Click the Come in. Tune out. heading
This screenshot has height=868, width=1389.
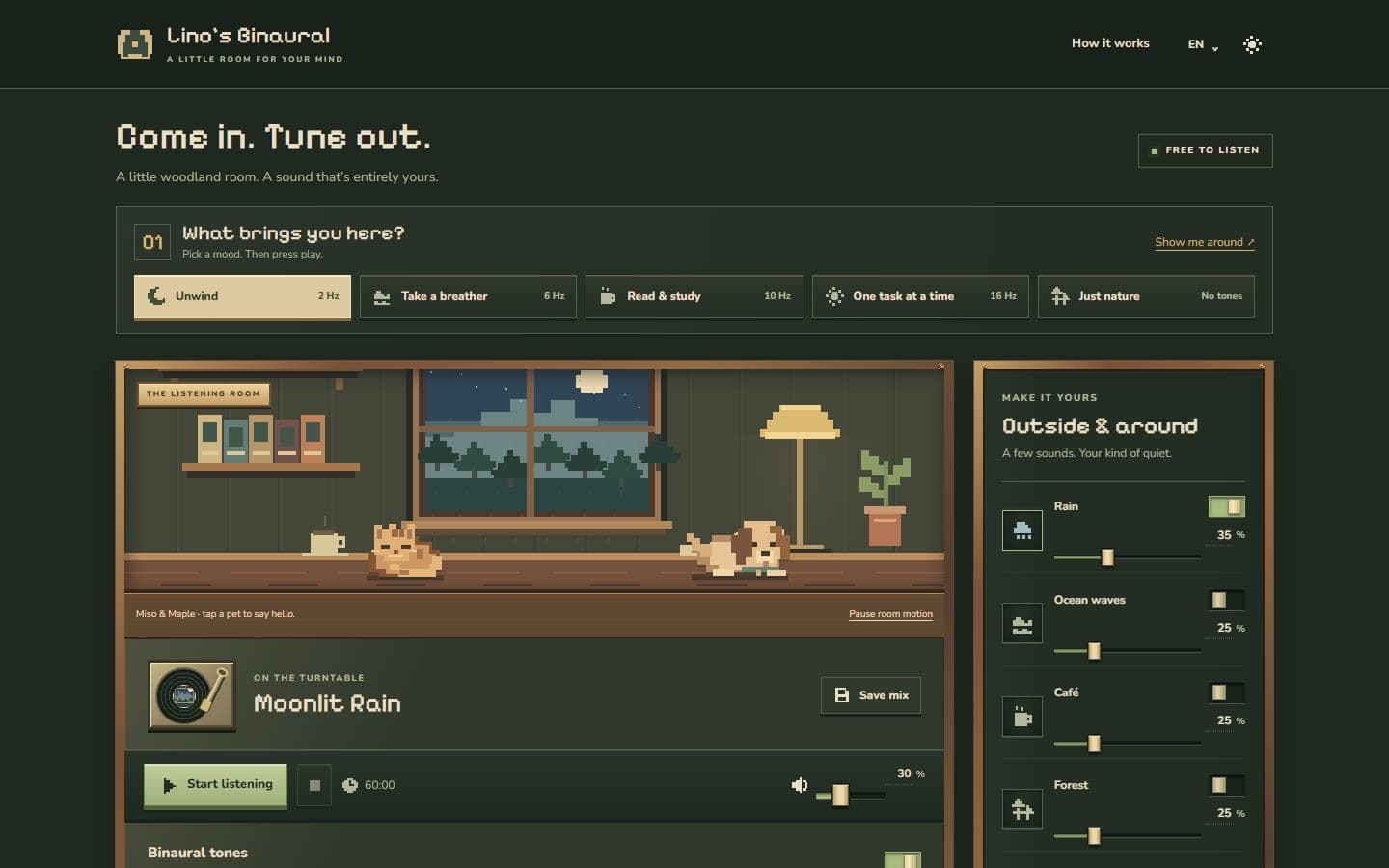(273, 137)
